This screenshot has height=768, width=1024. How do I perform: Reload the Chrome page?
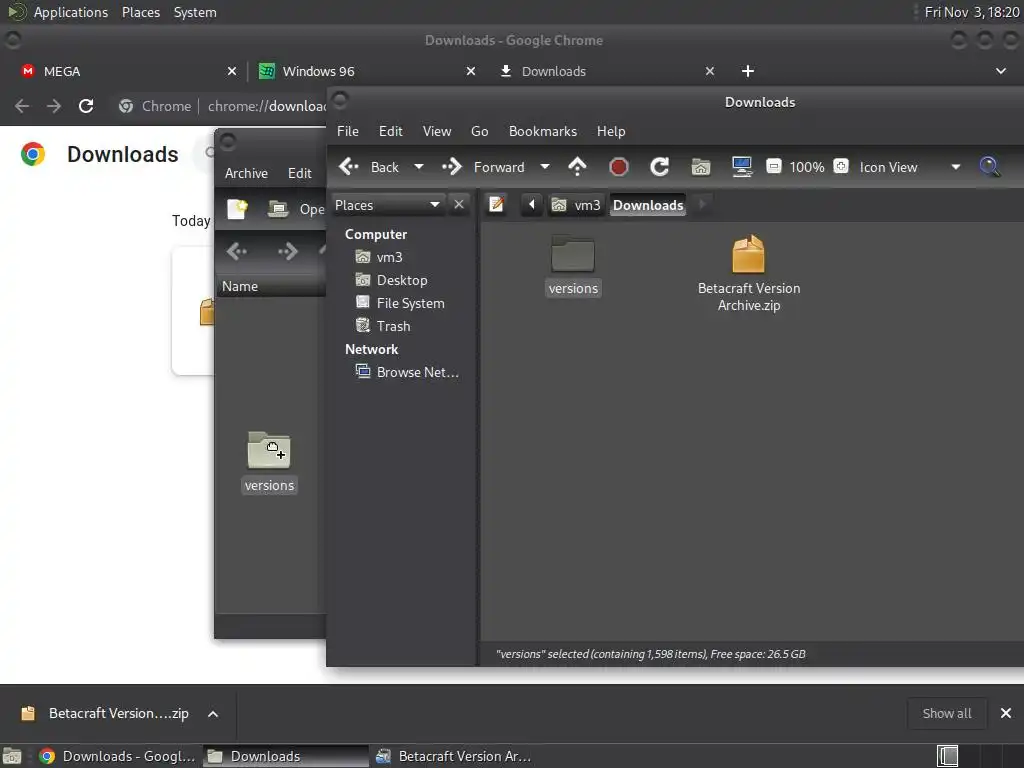pyautogui.click(x=86, y=106)
